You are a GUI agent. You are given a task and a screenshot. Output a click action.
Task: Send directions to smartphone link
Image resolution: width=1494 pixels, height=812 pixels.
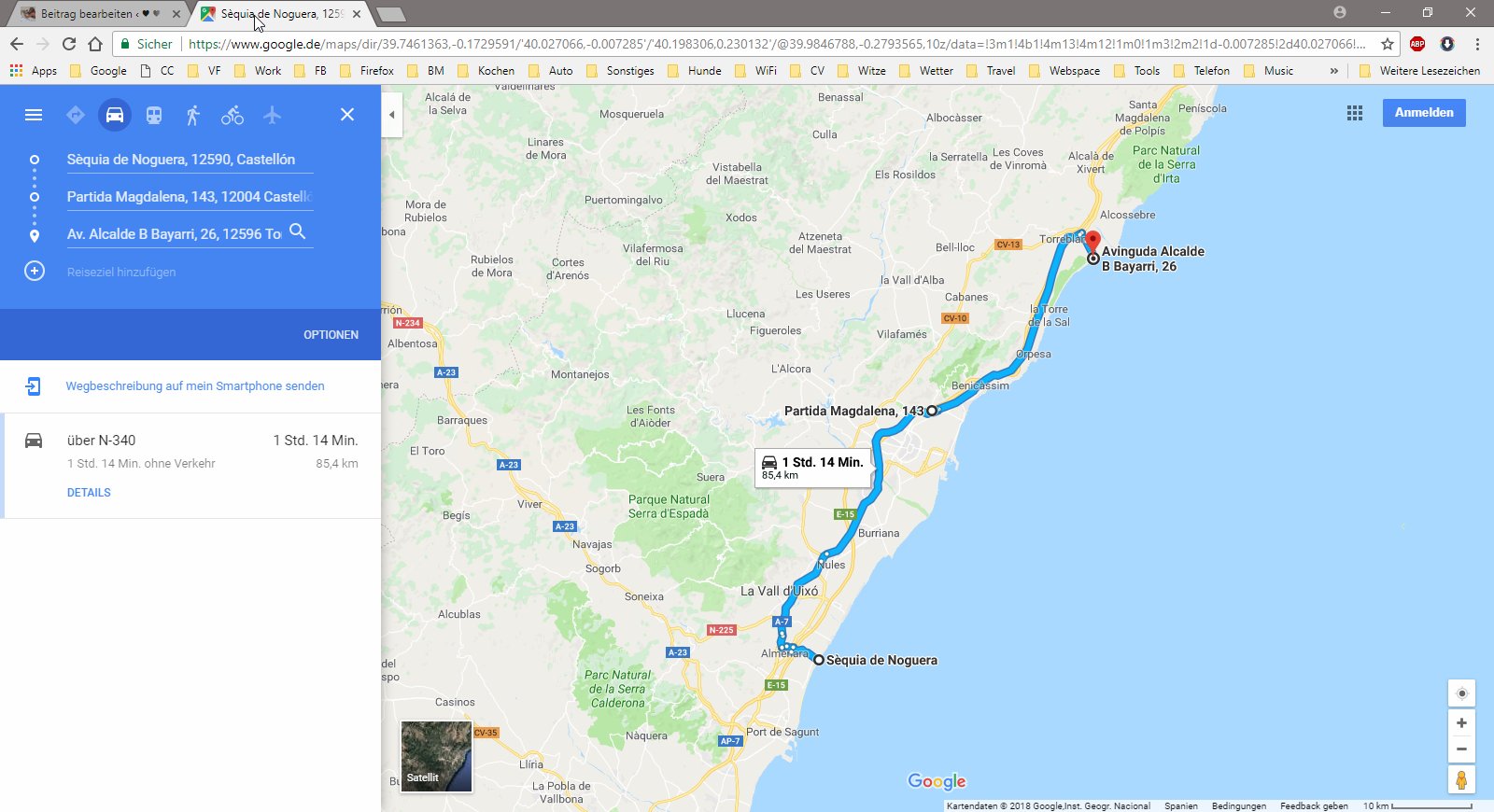pyautogui.click(x=195, y=386)
